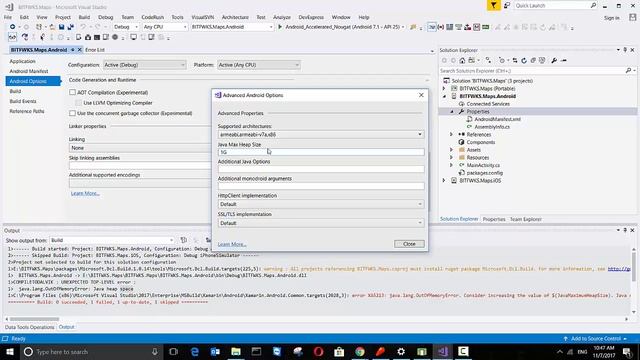Click Learn More link in the dialog

coord(232,244)
